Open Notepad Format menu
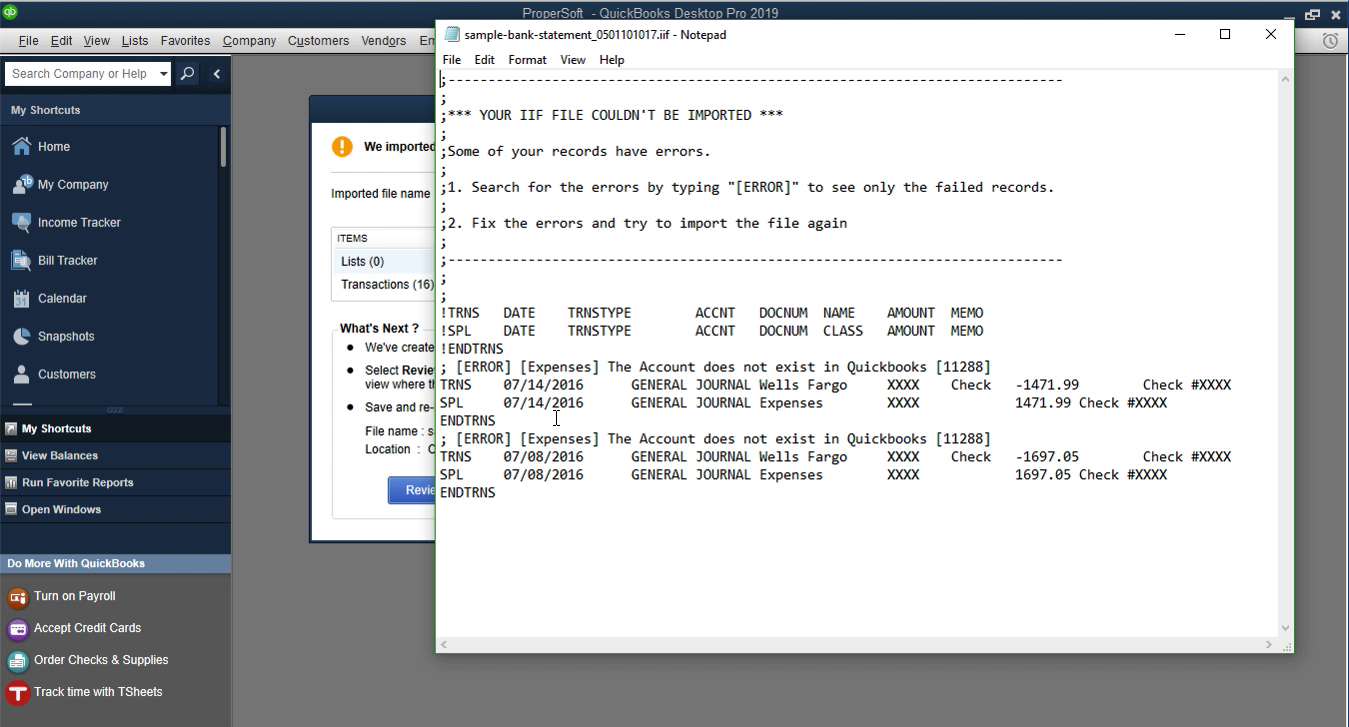 point(527,60)
